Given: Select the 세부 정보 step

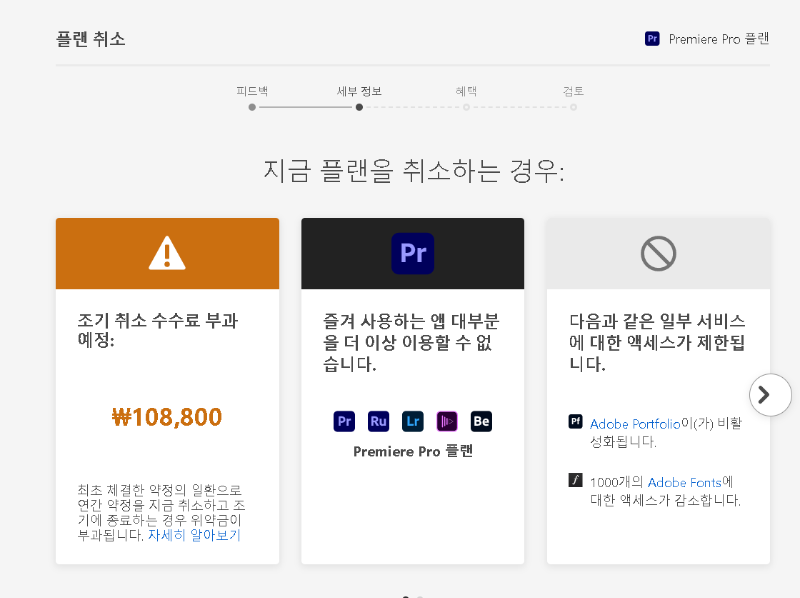Looking at the screenshot, I should point(359,98).
